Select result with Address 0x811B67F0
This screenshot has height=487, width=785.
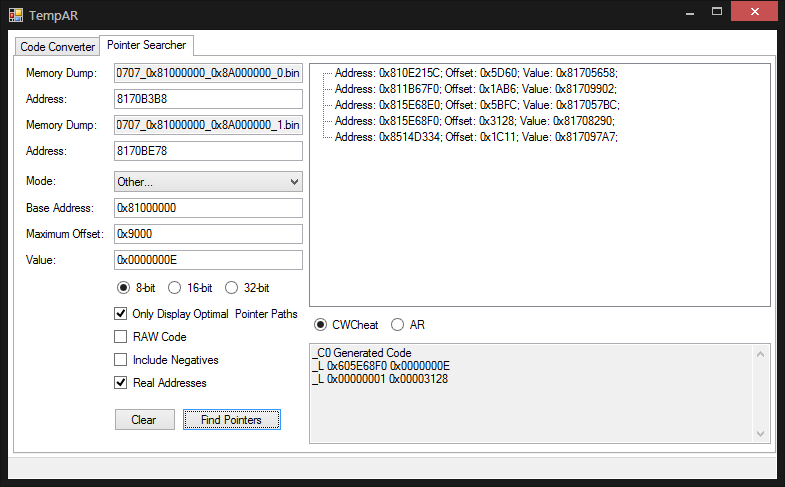pyautogui.click(x=475, y=89)
